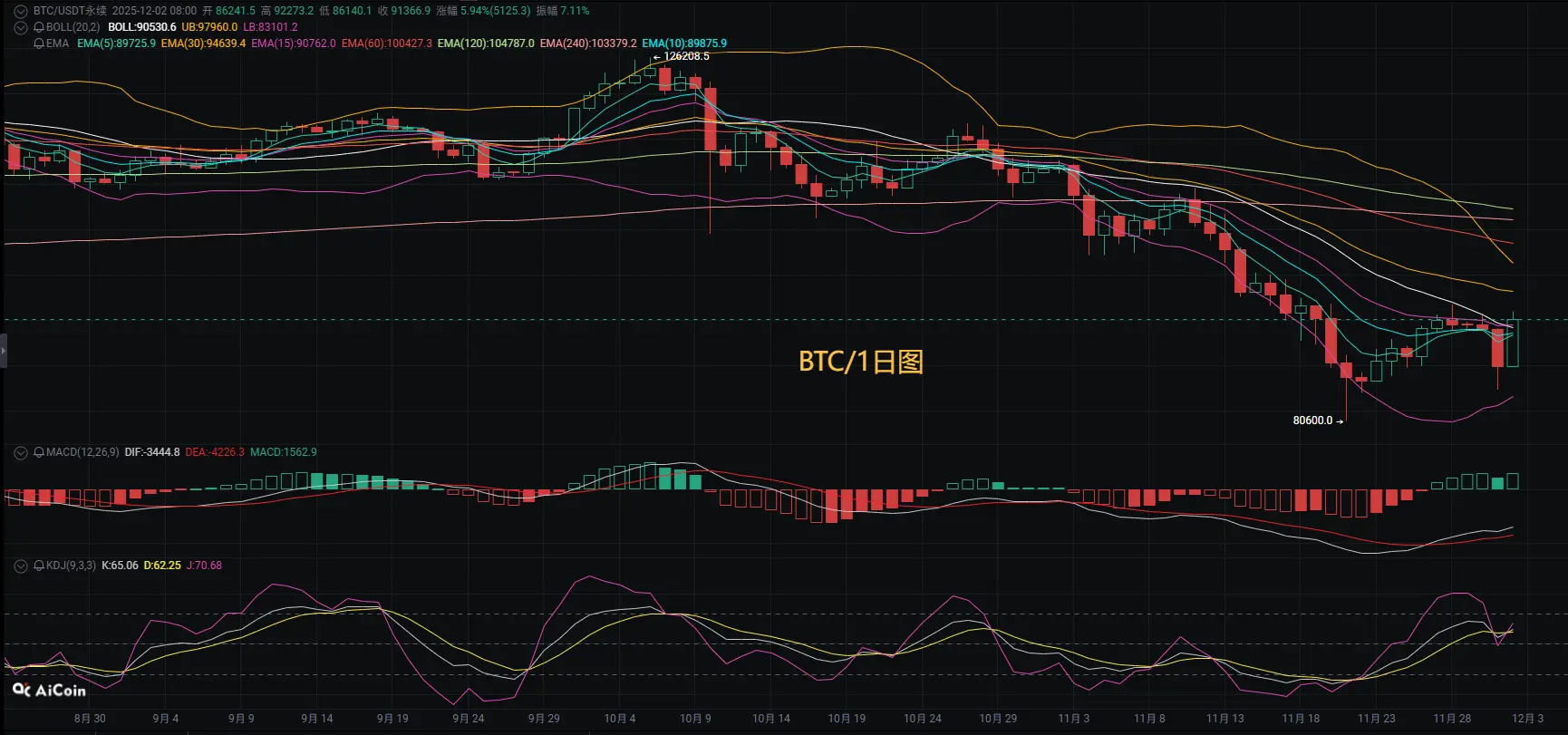Collapse the BOLL indicator row chevron
The image size is (1568, 735).
pos(21,27)
